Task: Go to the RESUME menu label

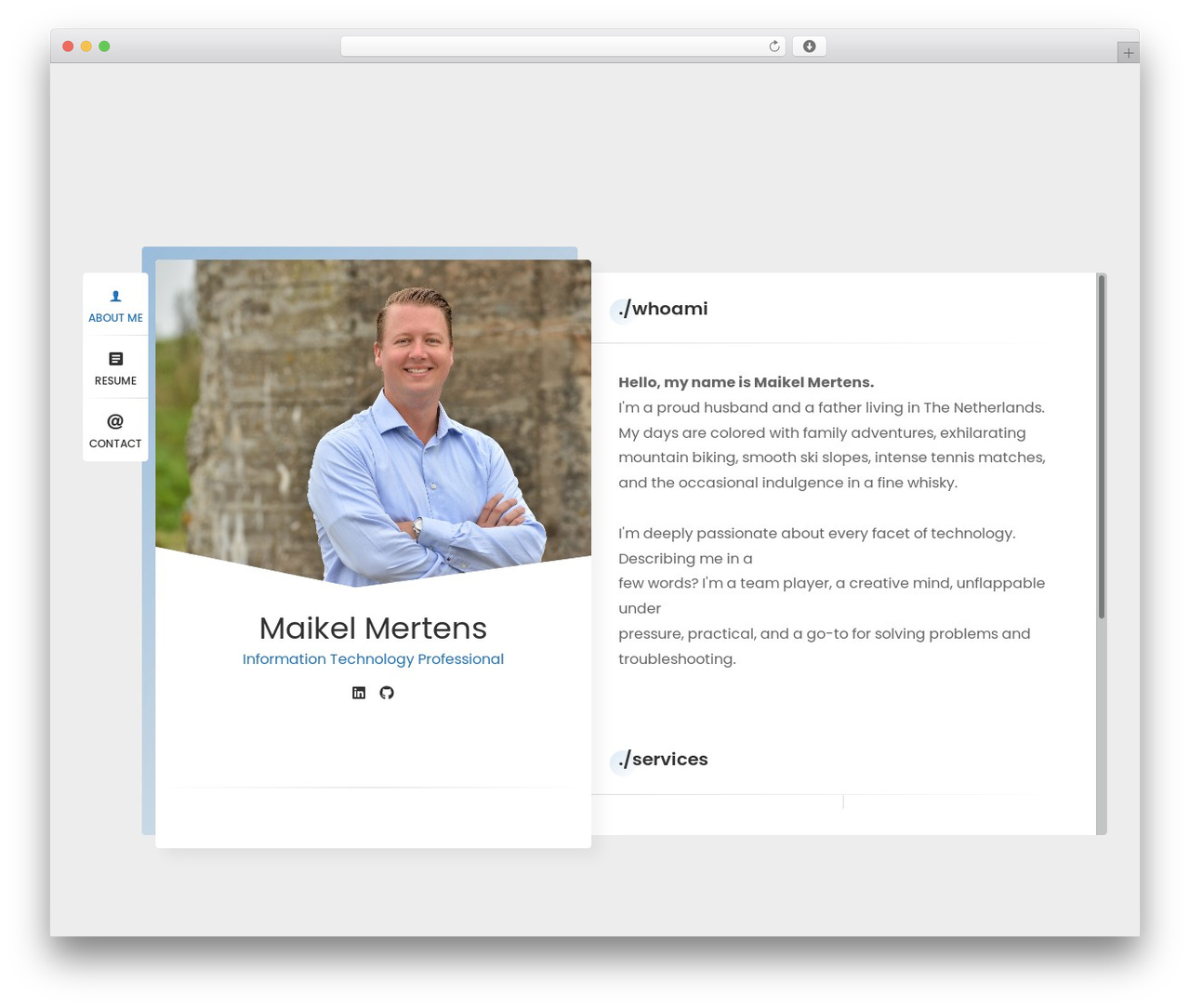Action: [115, 381]
